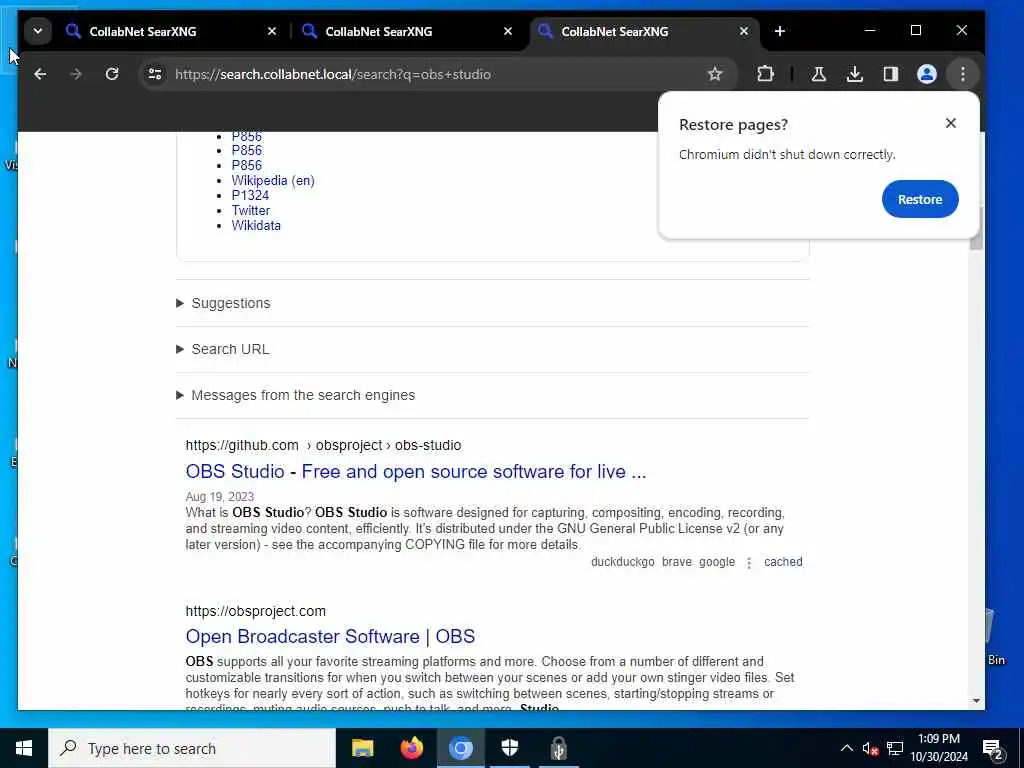
Task: Open the padlock app on taskbar
Action: [558, 748]
